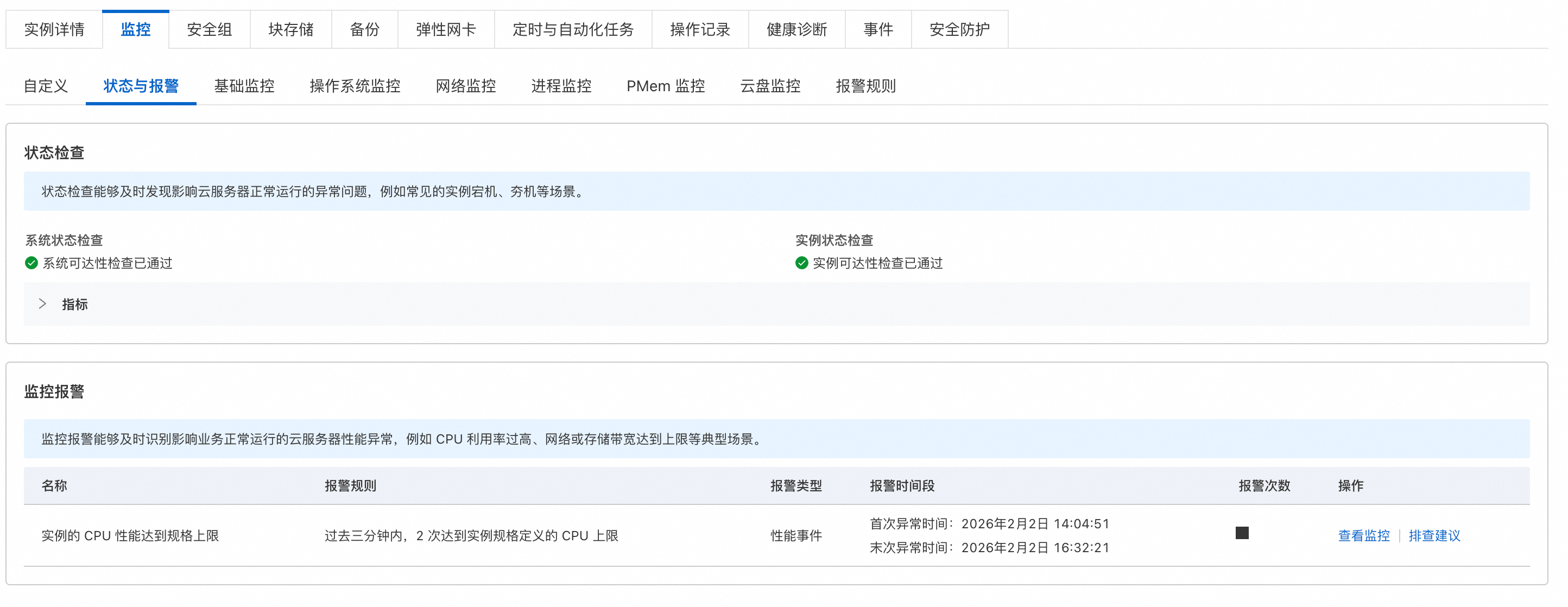
Task: Open the 块存储 tab
Action: (291, 29)
